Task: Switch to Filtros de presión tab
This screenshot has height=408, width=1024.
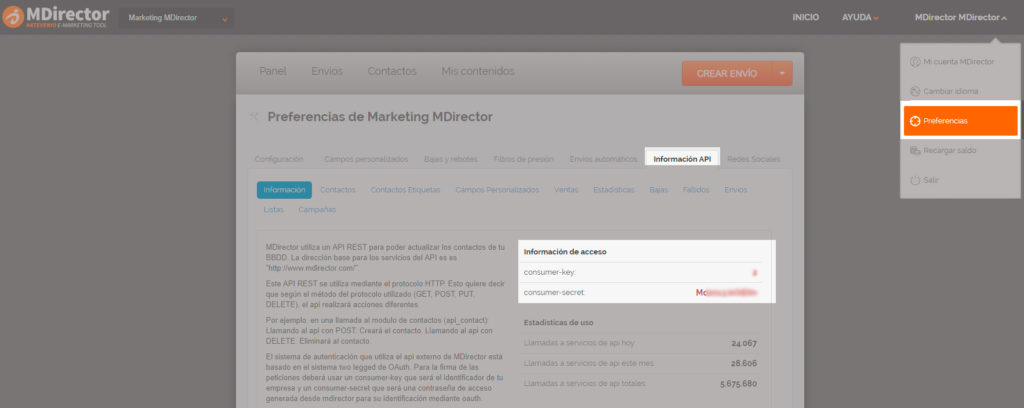Action: tap(524, 159)
